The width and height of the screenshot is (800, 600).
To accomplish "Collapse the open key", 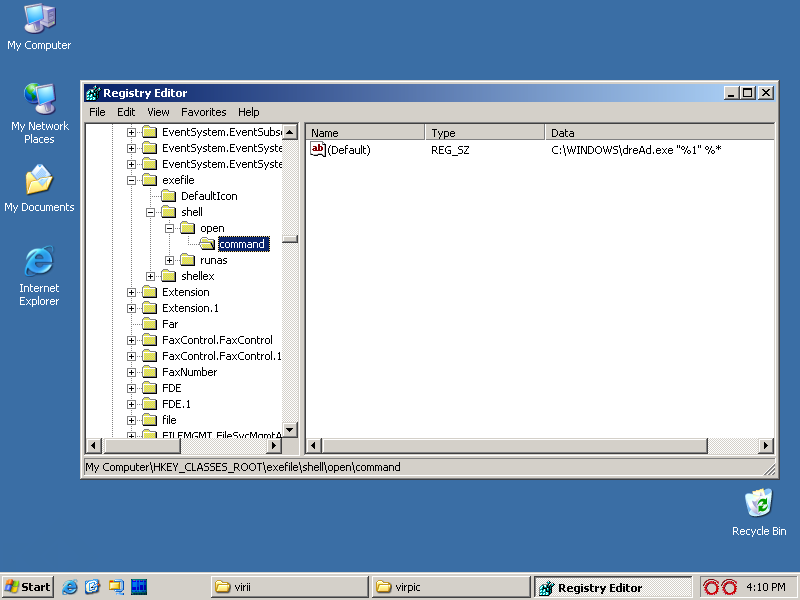I will click(x=169, y=228).
